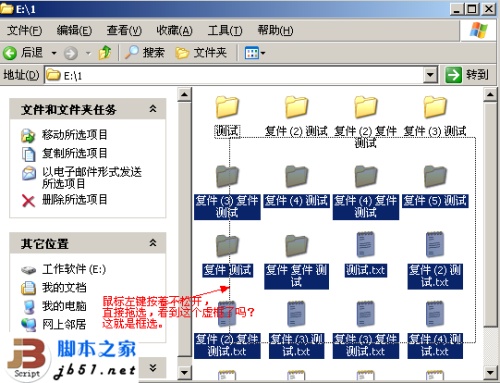500x383 pixels.
Task: Click the Views icon in toolbar
Action: click(251, 53)
